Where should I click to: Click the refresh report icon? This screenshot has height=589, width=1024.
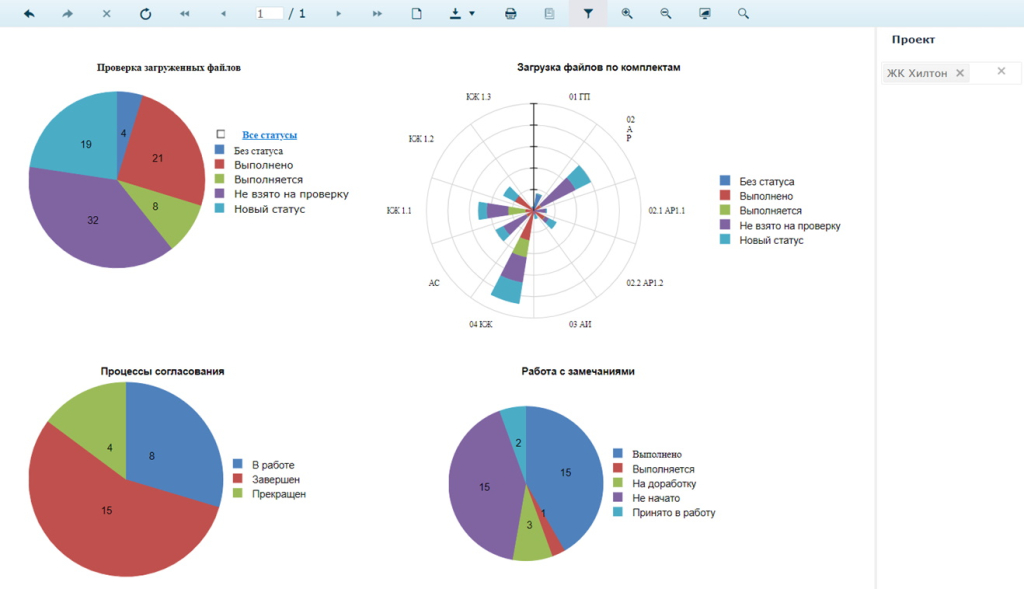[x=145, y=14]
